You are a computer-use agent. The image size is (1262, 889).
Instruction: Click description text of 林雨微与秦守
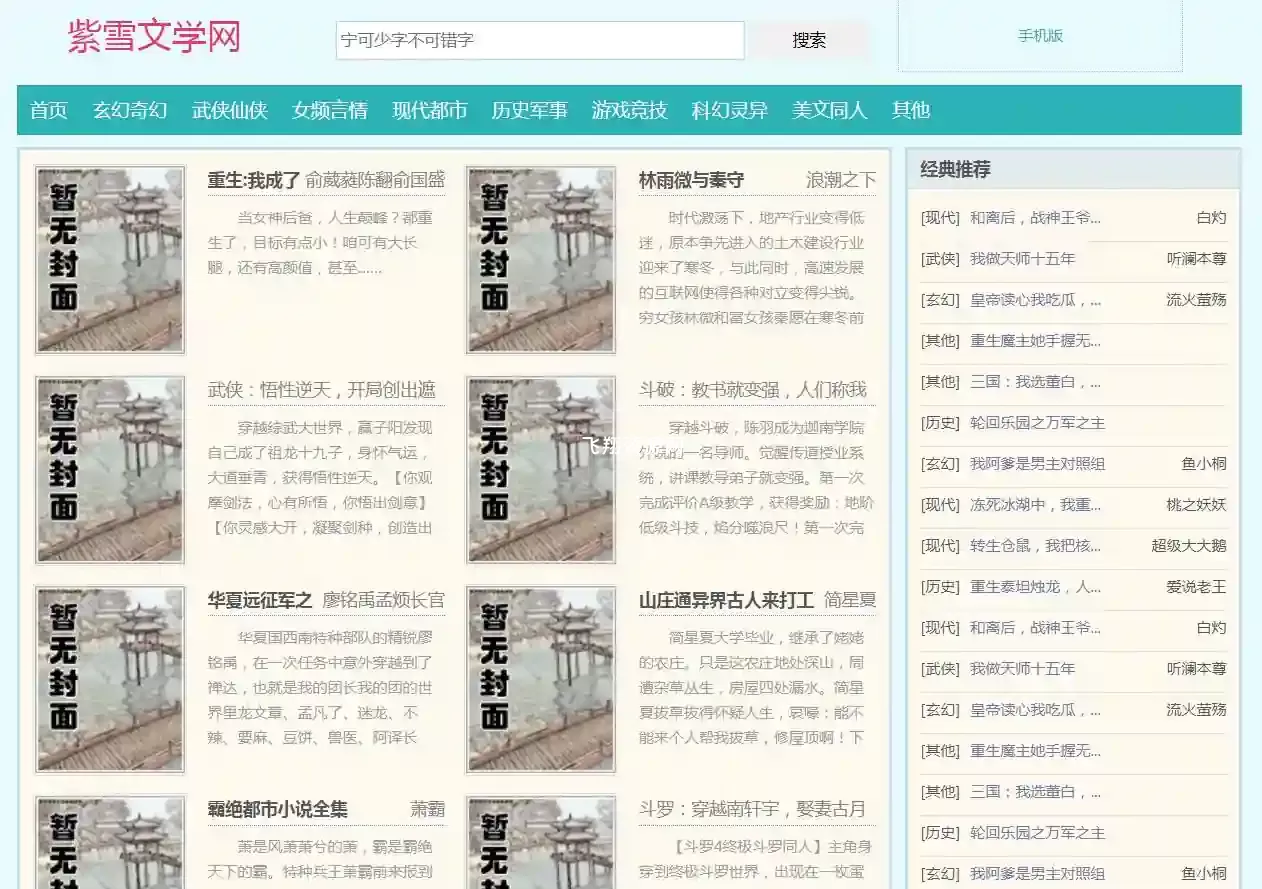pos(753,267)
